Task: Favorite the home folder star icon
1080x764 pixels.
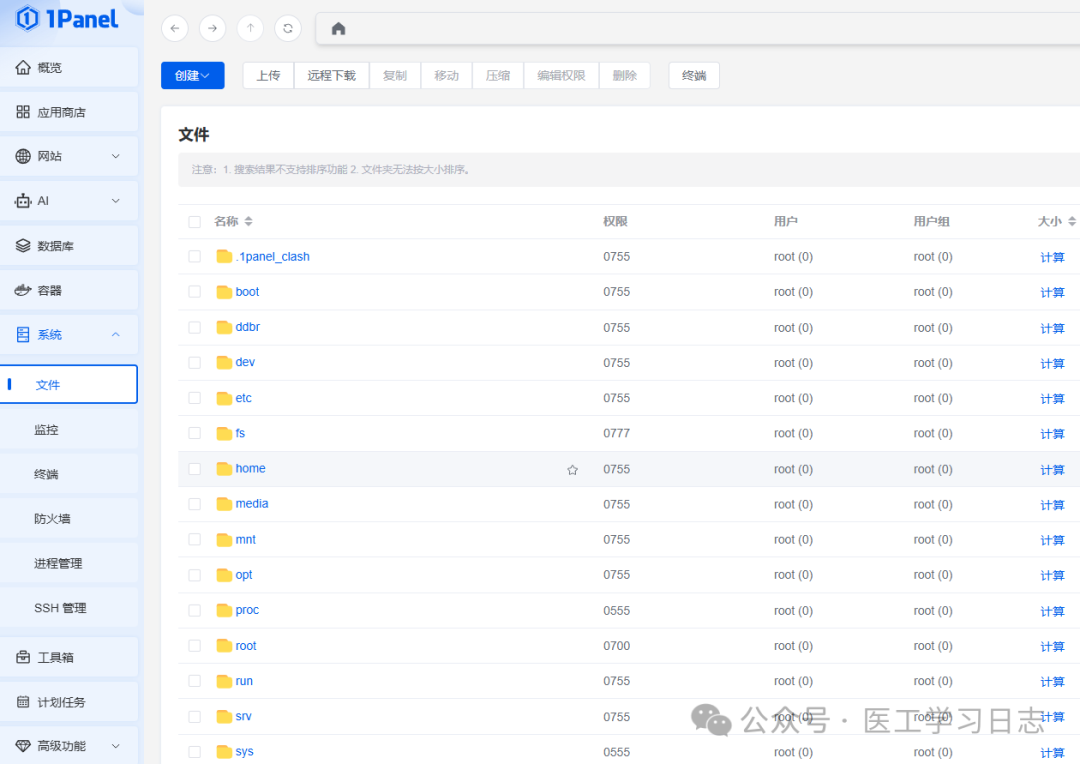Action: [572, 470]
